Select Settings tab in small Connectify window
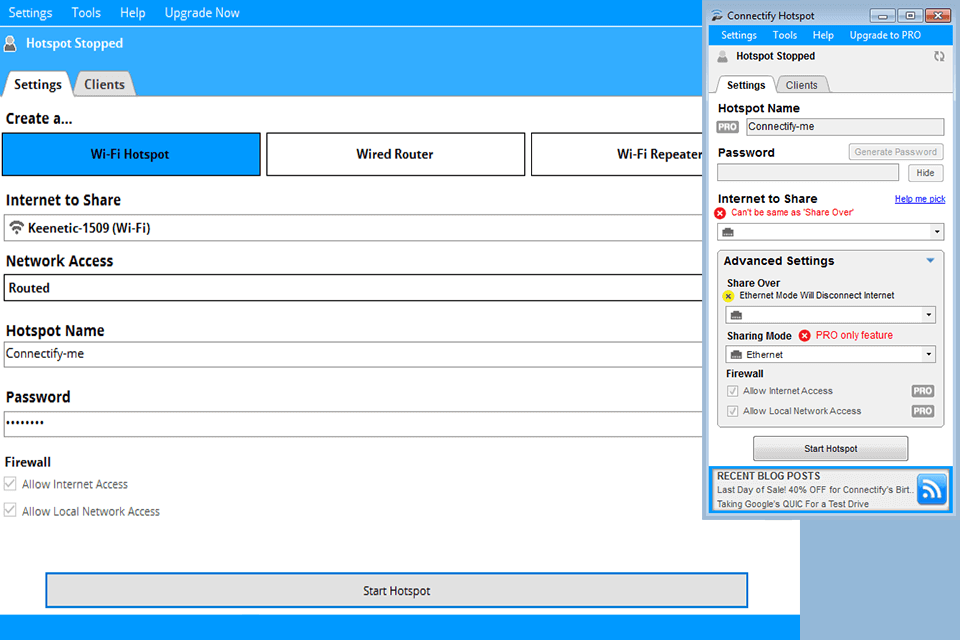Viewport: 960px width, 640px height. (746, 85)
